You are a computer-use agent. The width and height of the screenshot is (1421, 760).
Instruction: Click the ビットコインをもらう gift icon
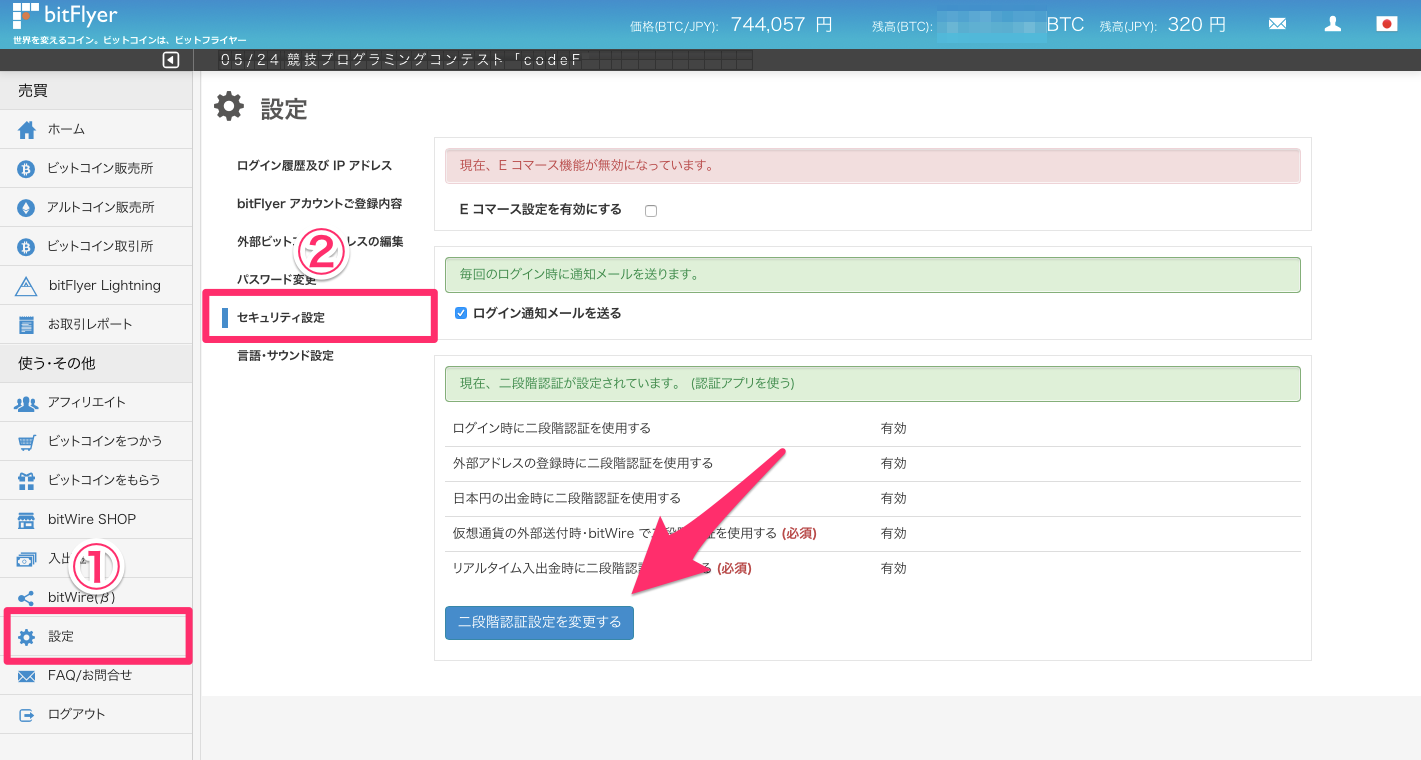(x=27, y=481)
